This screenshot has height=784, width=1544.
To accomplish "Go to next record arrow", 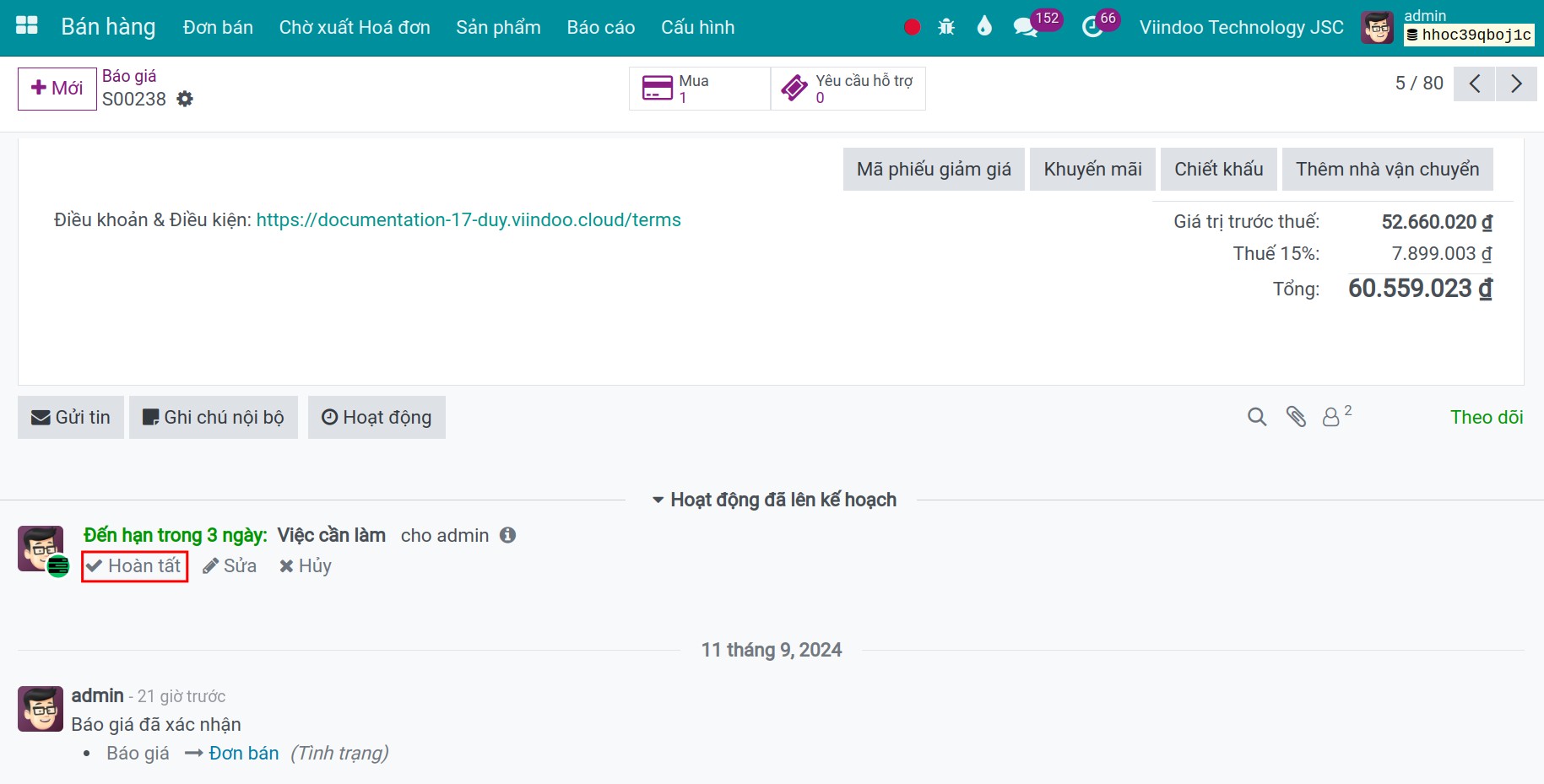I will (1516, 84).
